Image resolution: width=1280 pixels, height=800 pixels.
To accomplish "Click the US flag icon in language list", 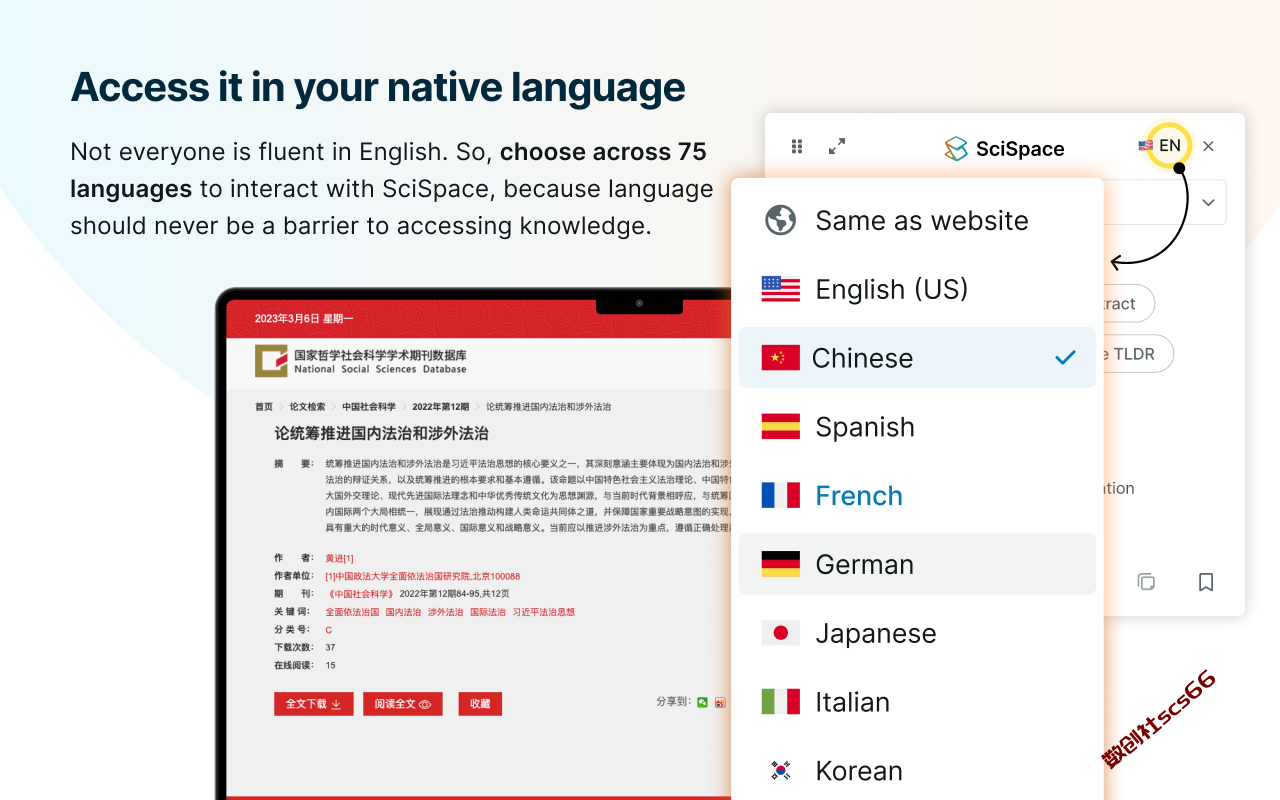I will coord(780,289).
